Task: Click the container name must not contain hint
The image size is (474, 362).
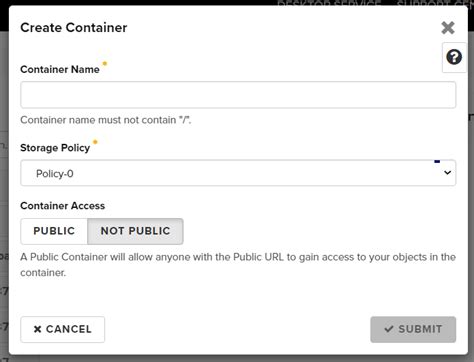Action: 106,120
